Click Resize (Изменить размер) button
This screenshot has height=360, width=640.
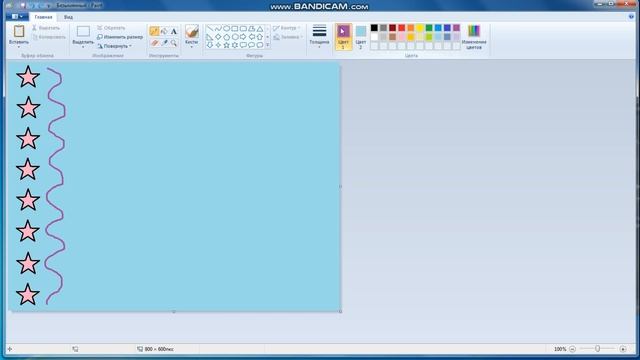click(x=120, y=37)
